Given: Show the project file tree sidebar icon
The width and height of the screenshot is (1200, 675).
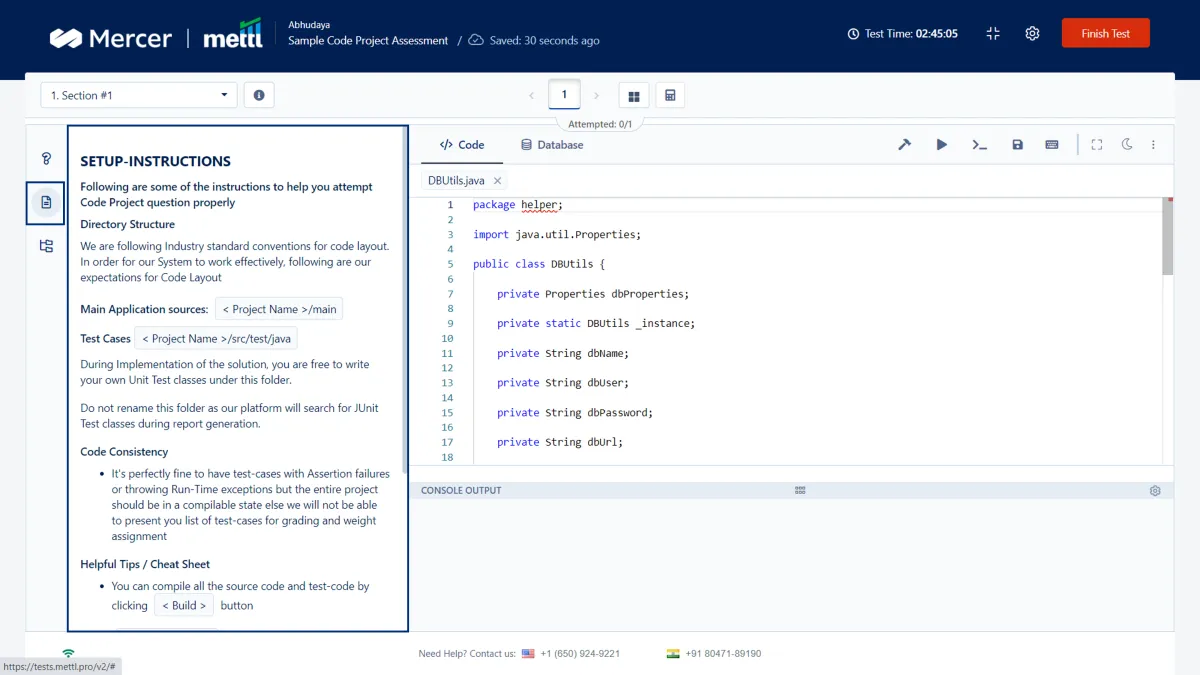Looking at the screenshot, I should [x=46, y=246].
